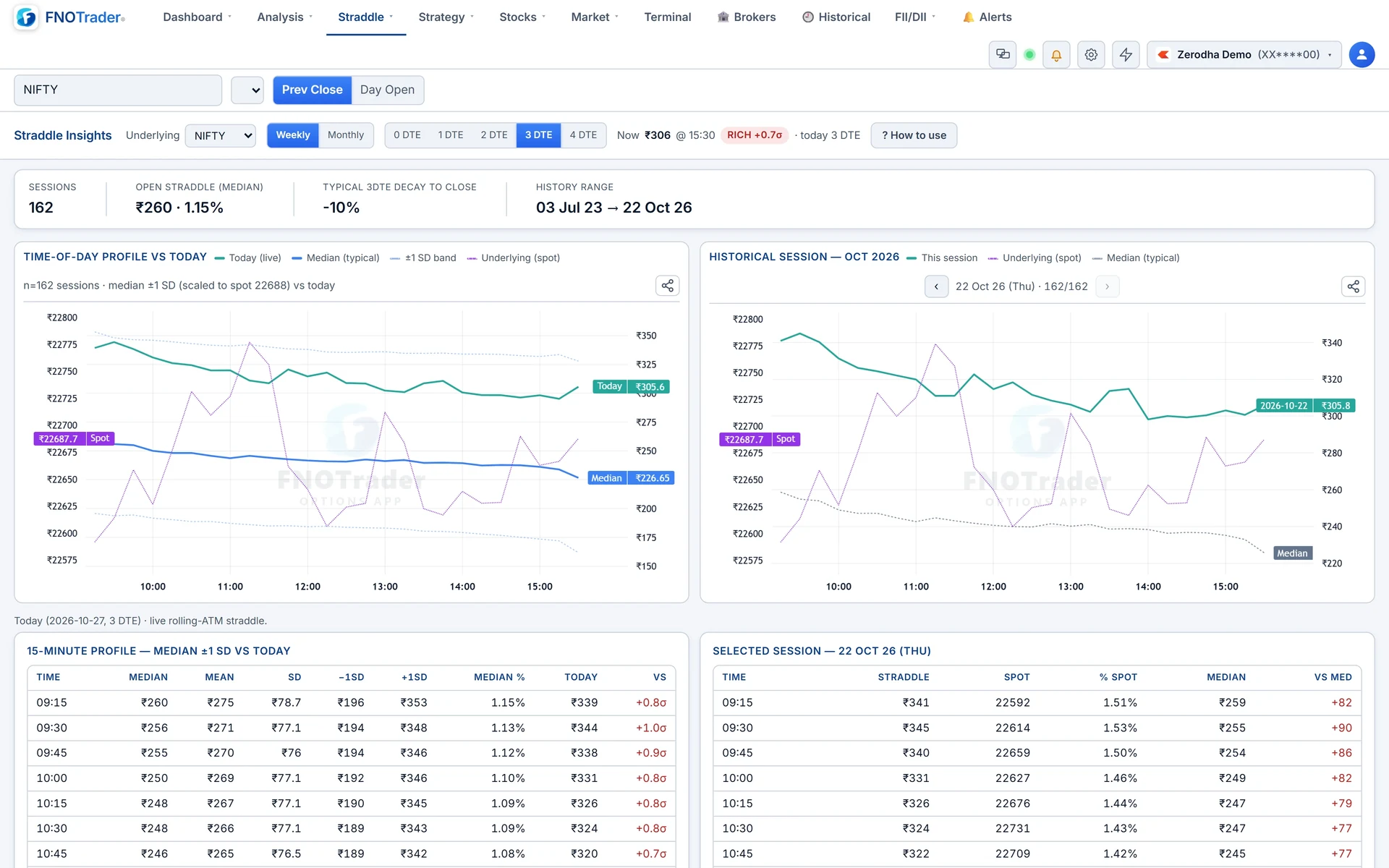This screenshot has height=868, width=1389.
Task: Open the user profile avatar
Action: [x=1362, y=55]
